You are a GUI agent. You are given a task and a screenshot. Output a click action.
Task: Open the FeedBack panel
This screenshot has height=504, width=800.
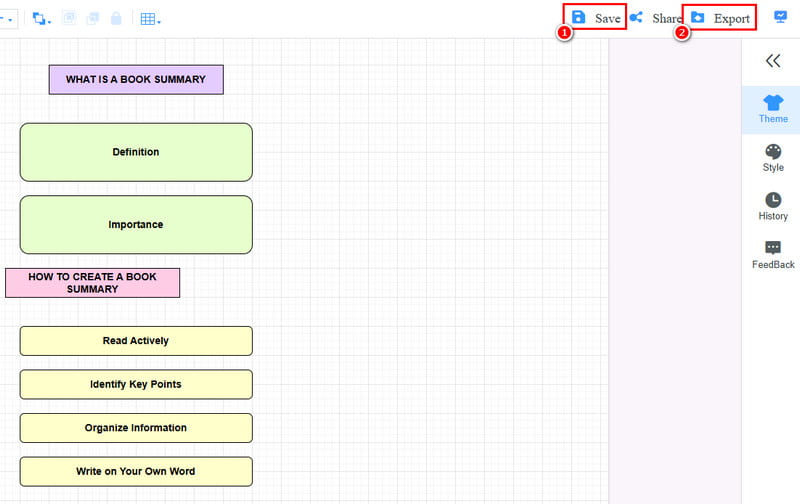pyautogui.click(x=772, y=255)
